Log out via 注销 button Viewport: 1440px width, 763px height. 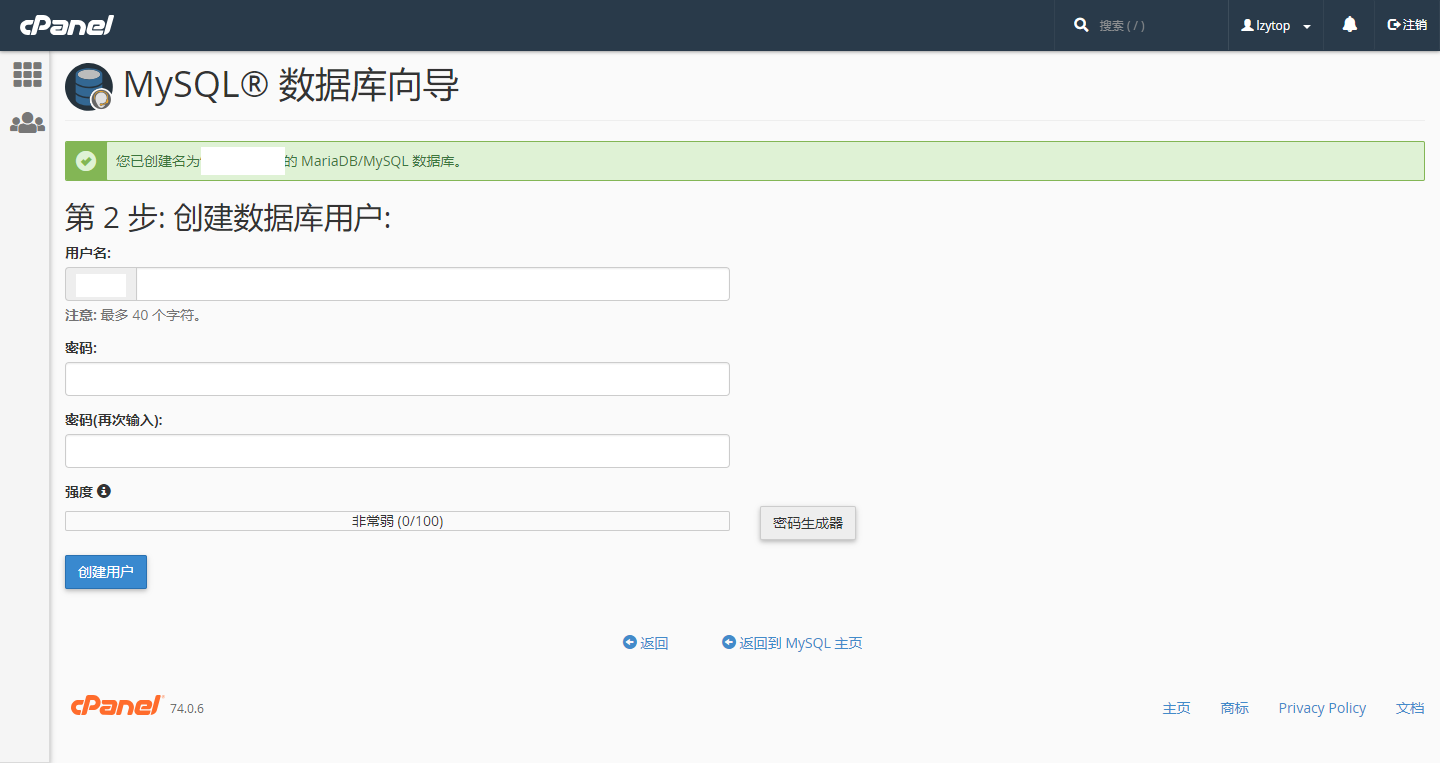coord(1407,25)
